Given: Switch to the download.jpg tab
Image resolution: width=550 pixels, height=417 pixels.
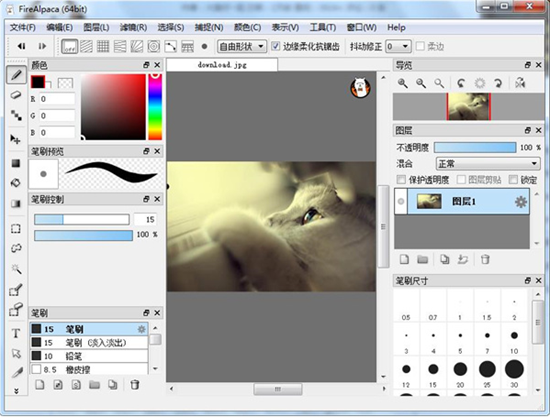Looking at the screenshot, I should 222,65.
